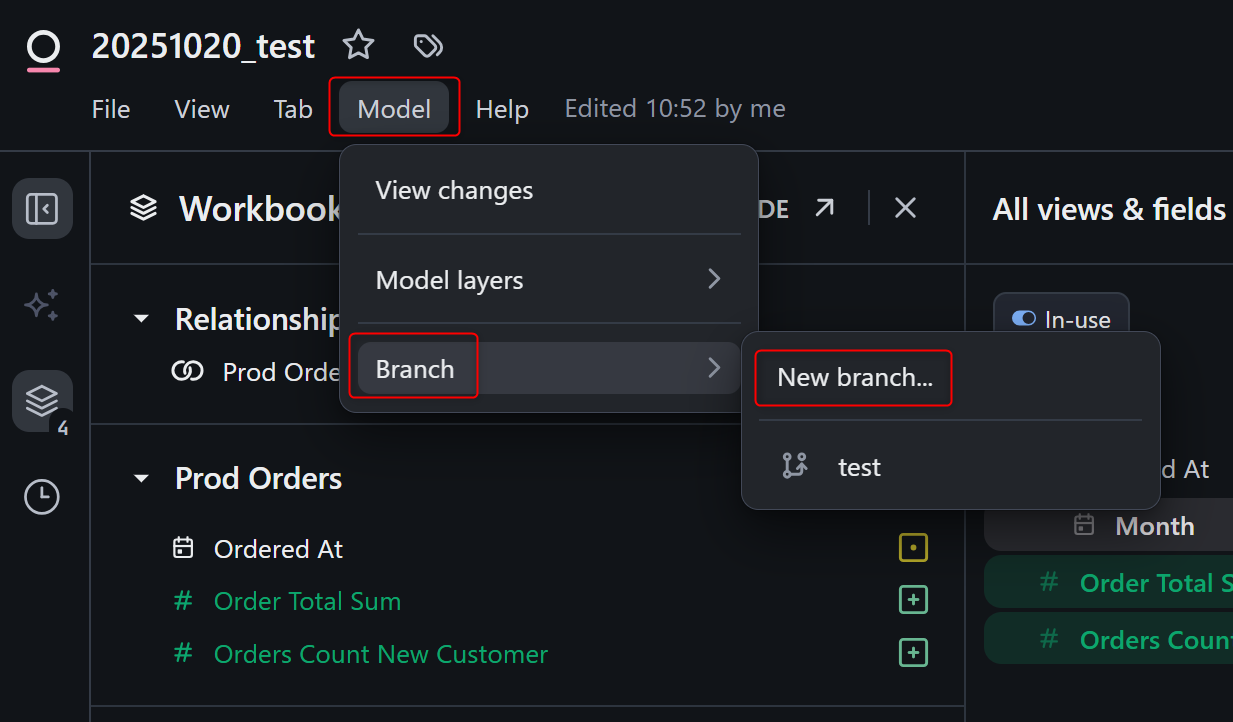Open the AI sparkle sidebar icon
The image size is (1233, 722).
(x=42, y=305)
